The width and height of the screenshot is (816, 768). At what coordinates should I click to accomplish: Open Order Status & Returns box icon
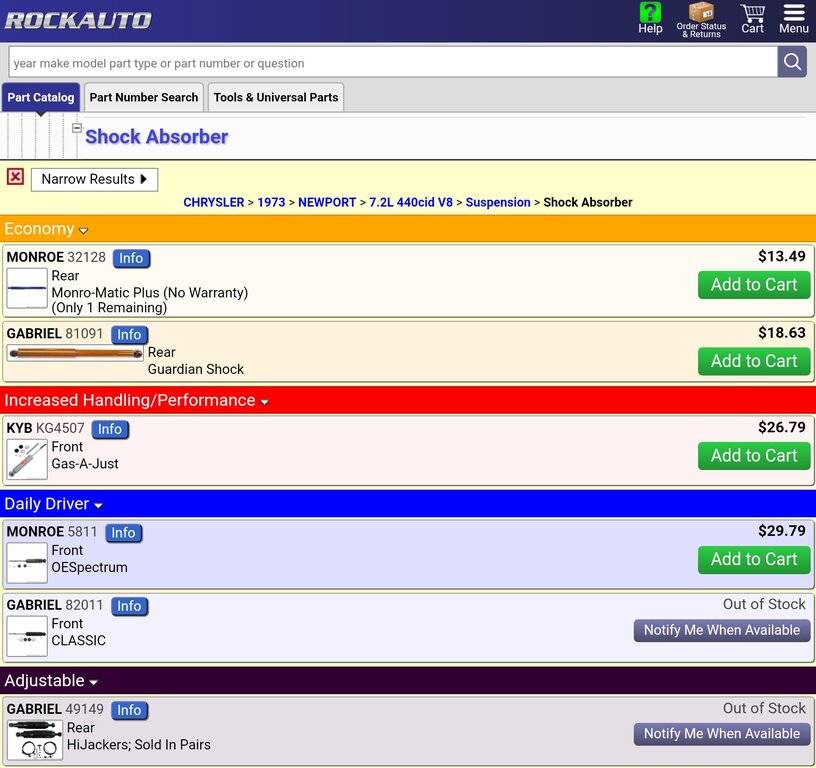pos(701,13)
